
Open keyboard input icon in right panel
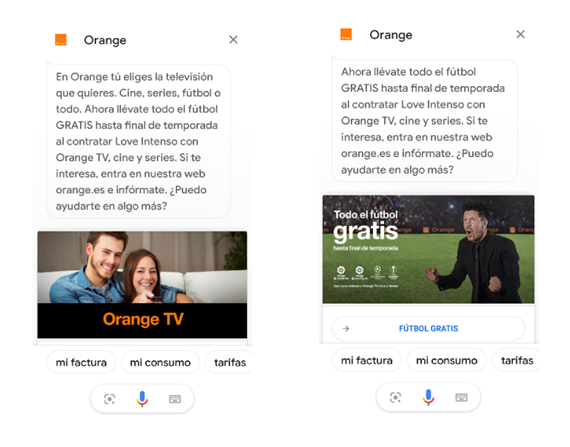461,397
